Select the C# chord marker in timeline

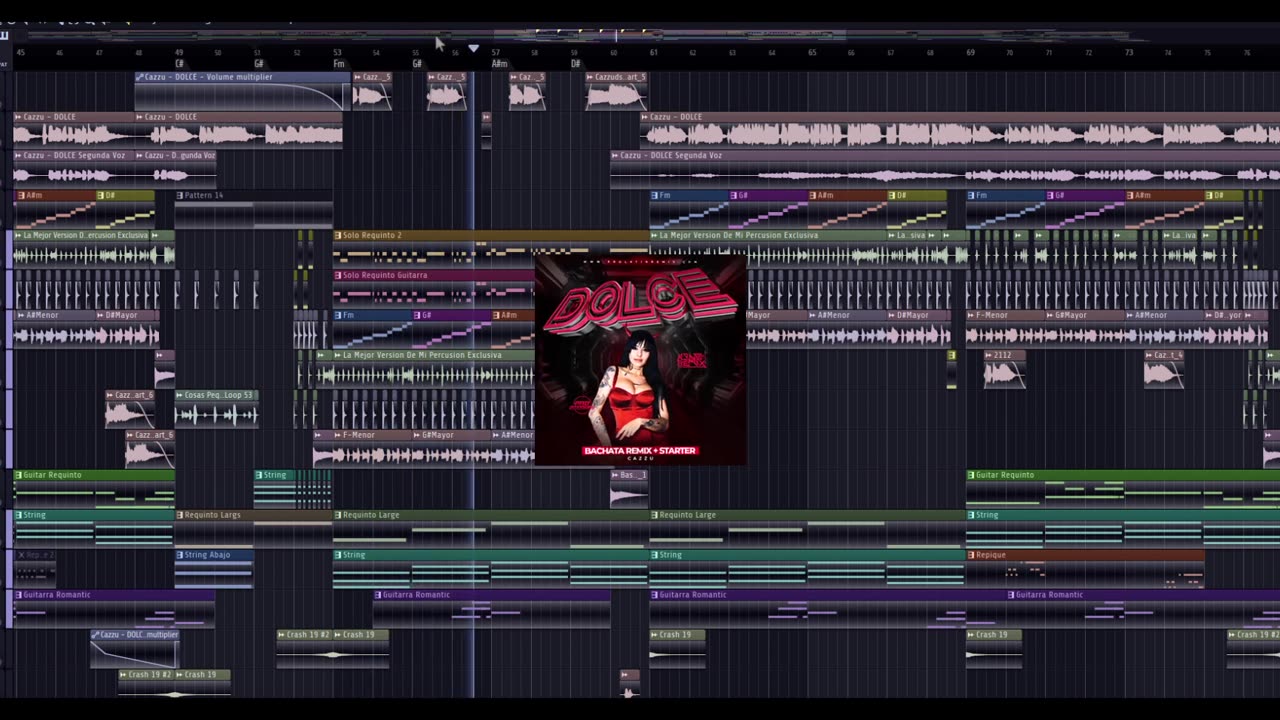[x=179, y=64]
